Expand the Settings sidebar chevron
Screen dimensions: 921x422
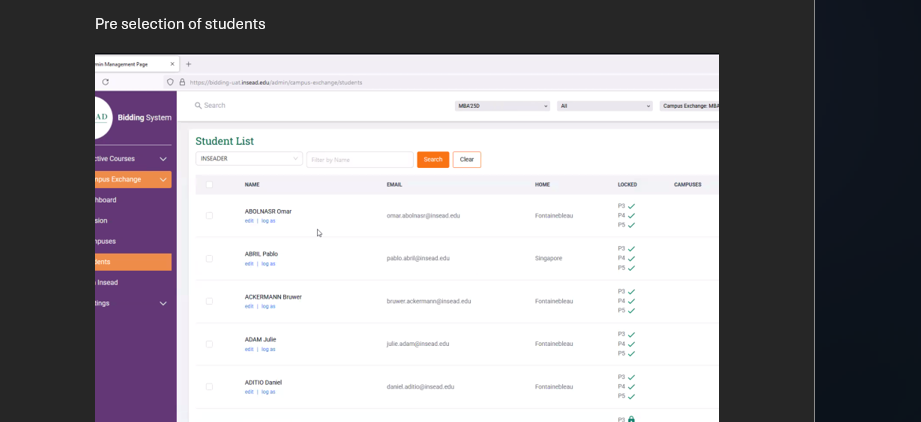point(163,303)
